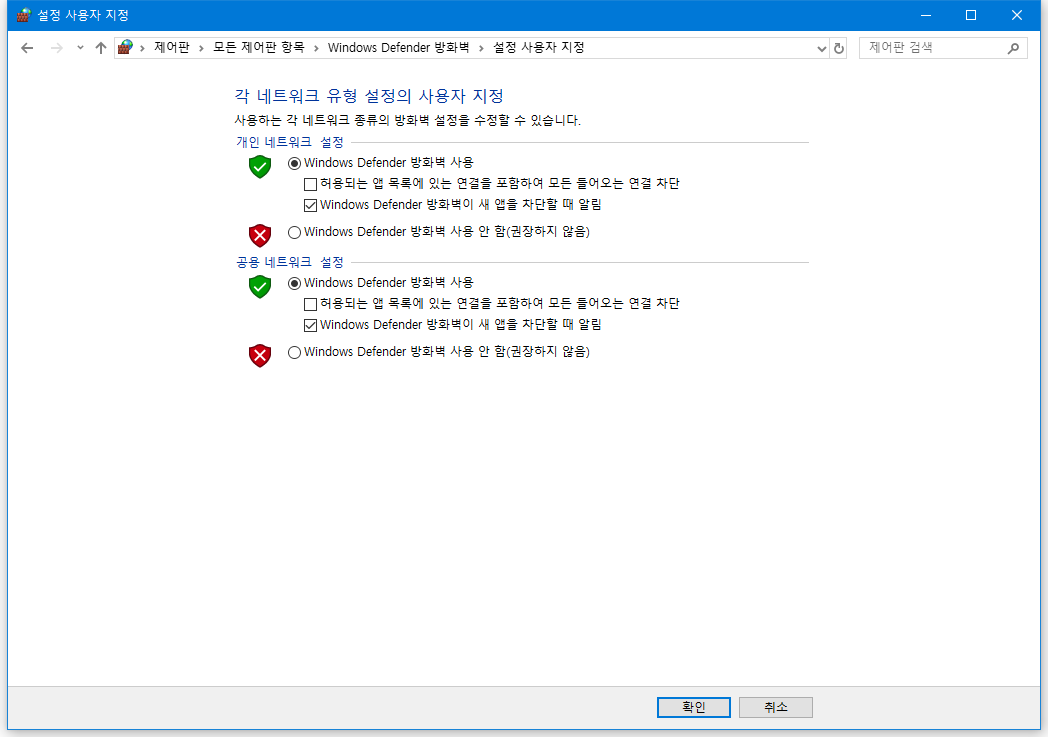Refresh the page with the refresh icon

(x=839, y=48)
